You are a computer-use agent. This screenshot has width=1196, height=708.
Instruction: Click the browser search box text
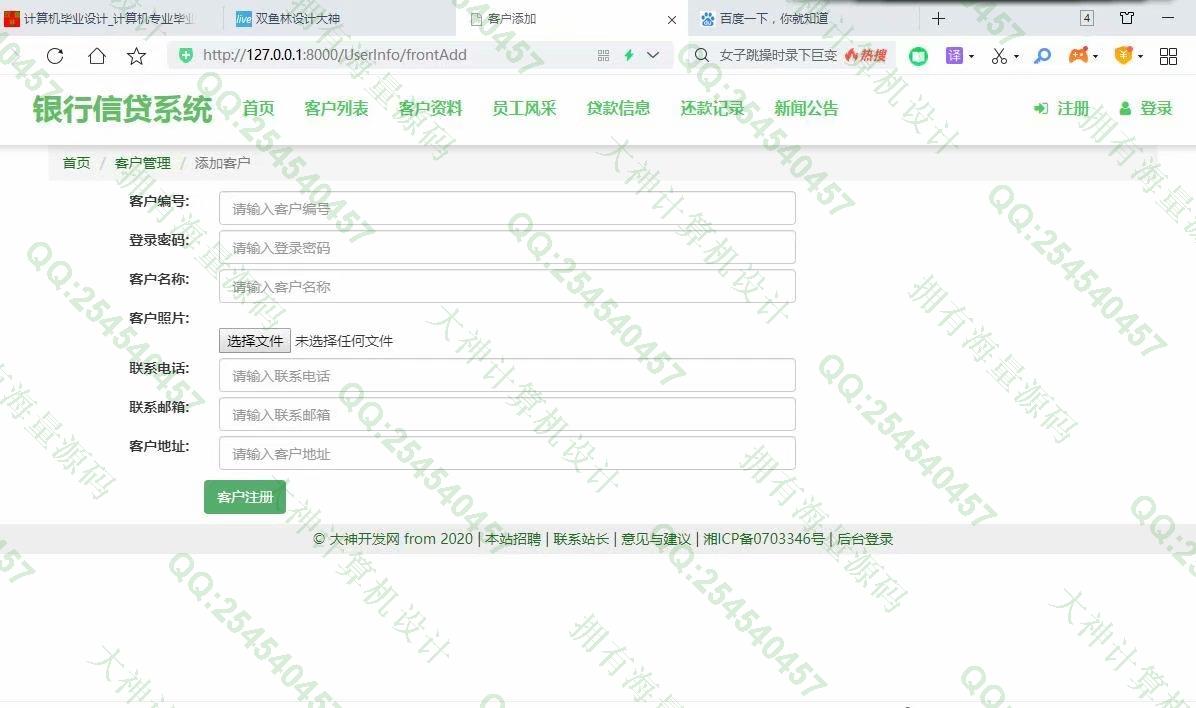click(778, 55)
